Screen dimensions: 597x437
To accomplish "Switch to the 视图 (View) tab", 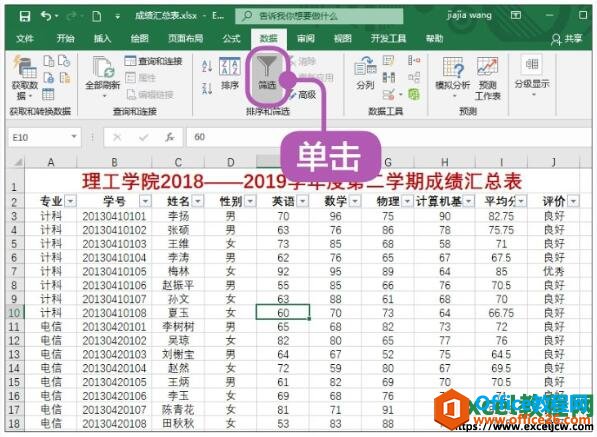I will [x=342, y=38].
